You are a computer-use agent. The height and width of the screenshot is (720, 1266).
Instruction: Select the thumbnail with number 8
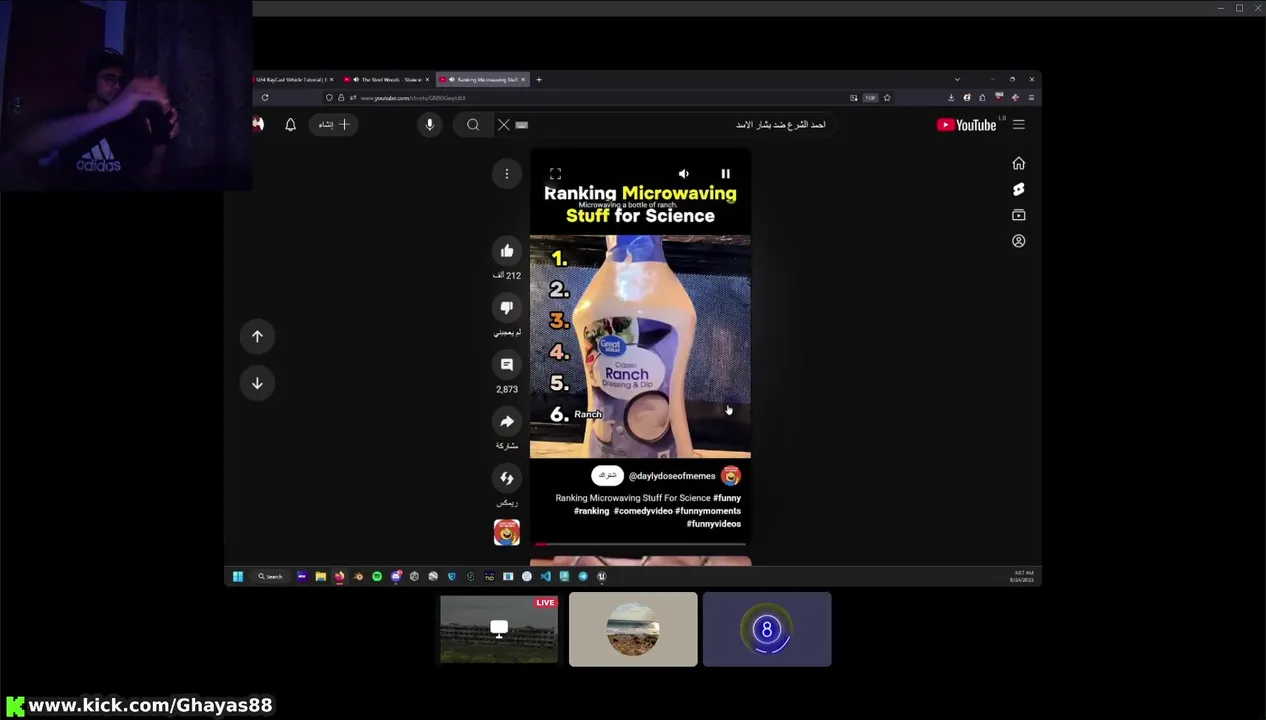(767, 629)
